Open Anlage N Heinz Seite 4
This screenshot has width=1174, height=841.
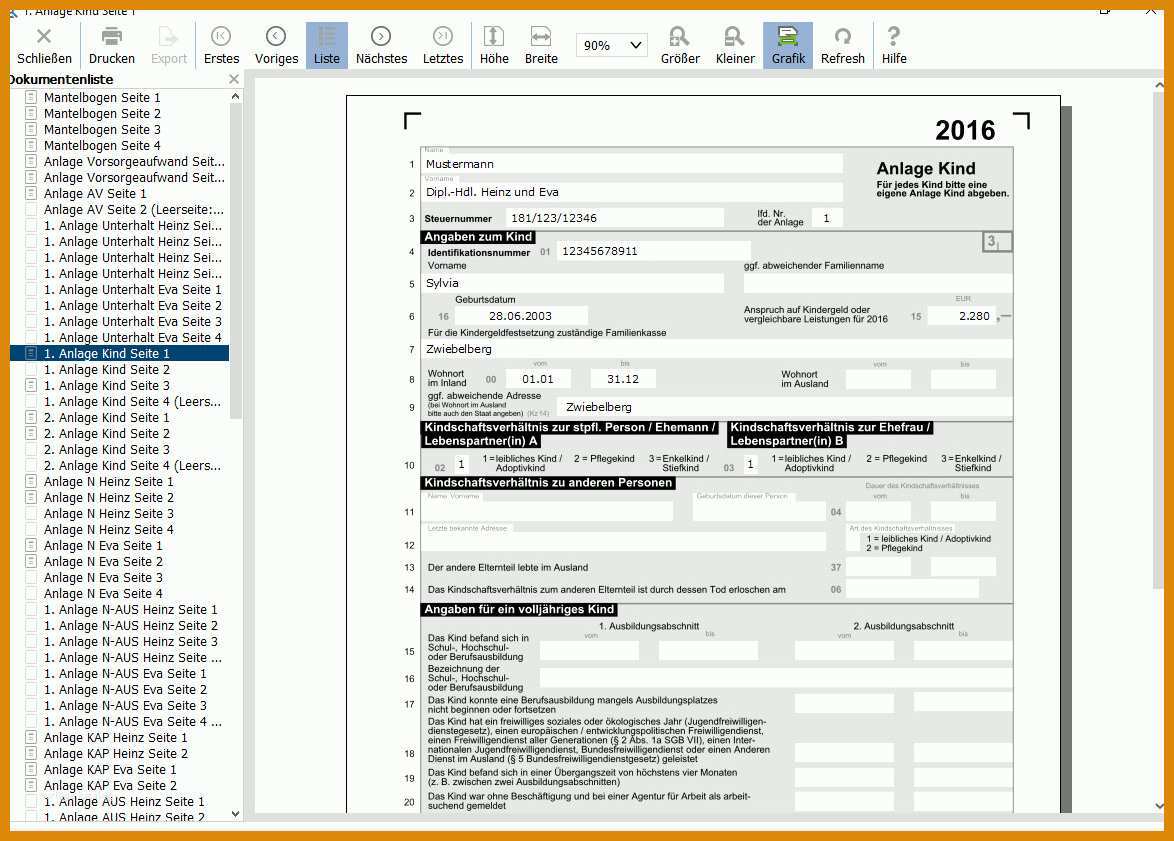pyautogui.click(x=109, y=530)
